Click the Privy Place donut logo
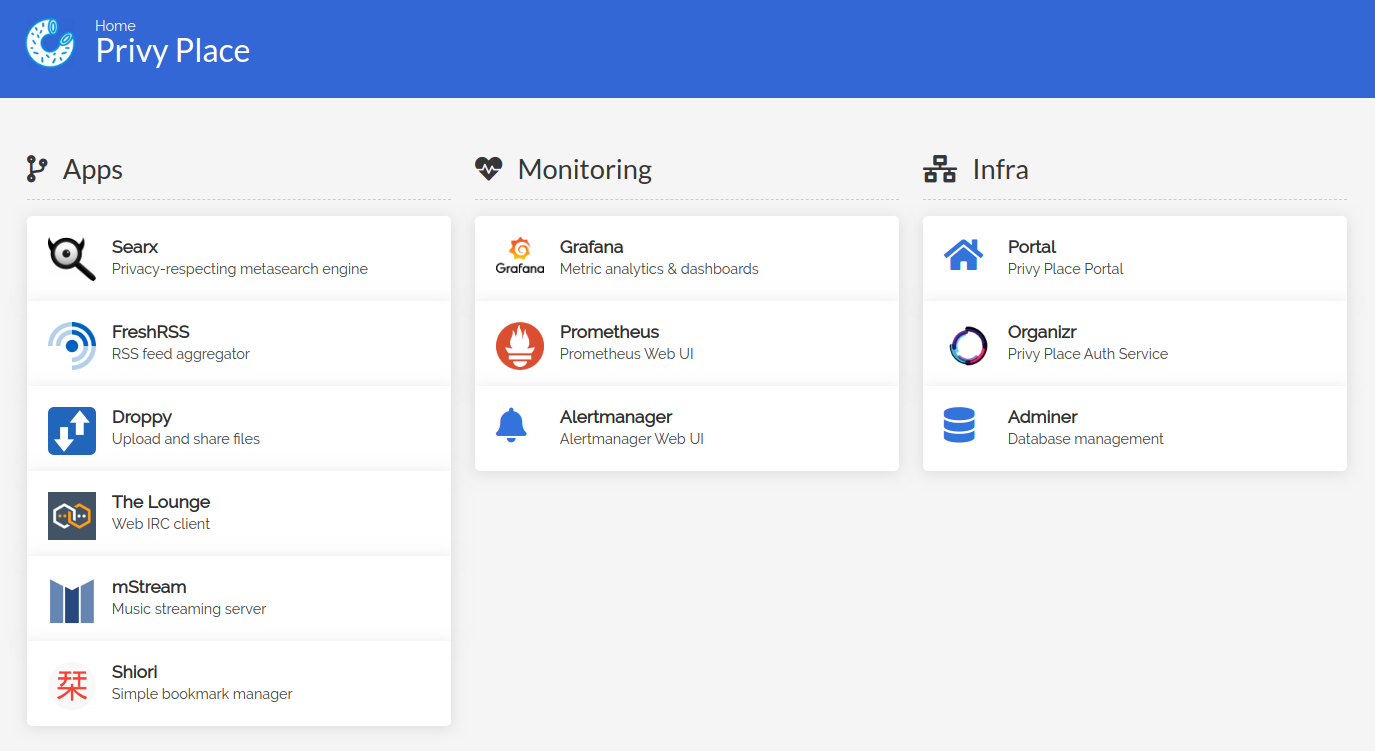The image size is (1375, 751). click(x=50, y=43)
